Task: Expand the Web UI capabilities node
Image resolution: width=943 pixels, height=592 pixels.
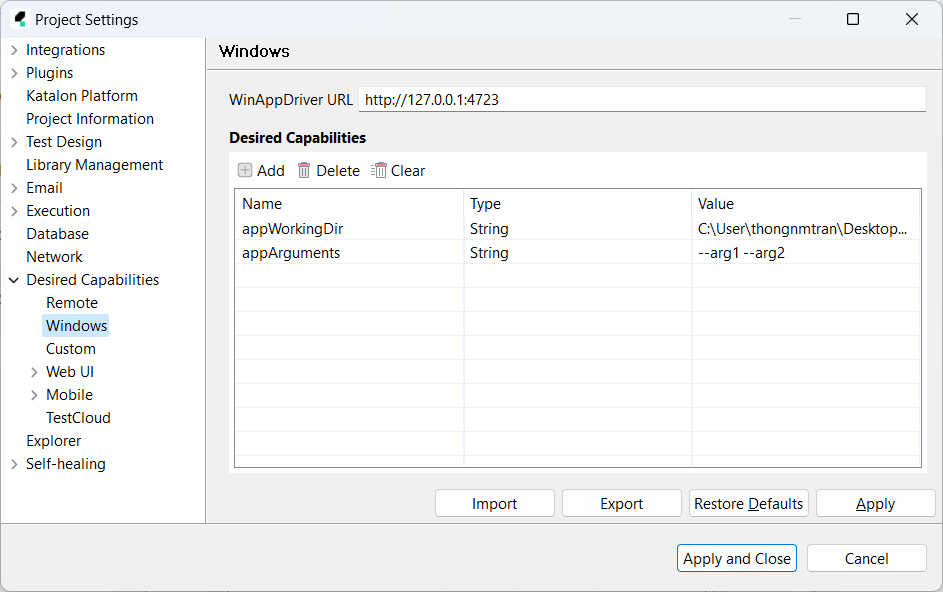Action: [x=35, y=372]
